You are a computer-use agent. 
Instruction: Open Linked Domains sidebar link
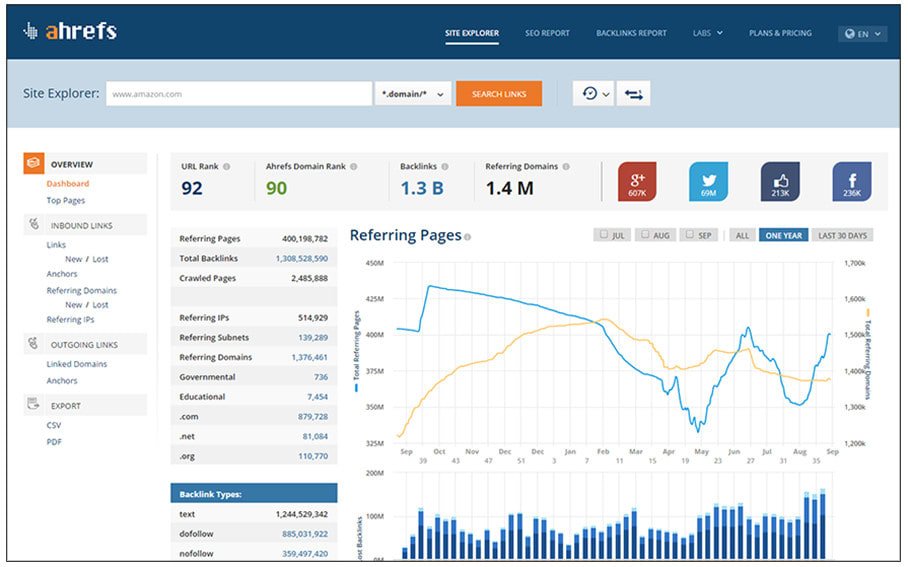[76, 364]
